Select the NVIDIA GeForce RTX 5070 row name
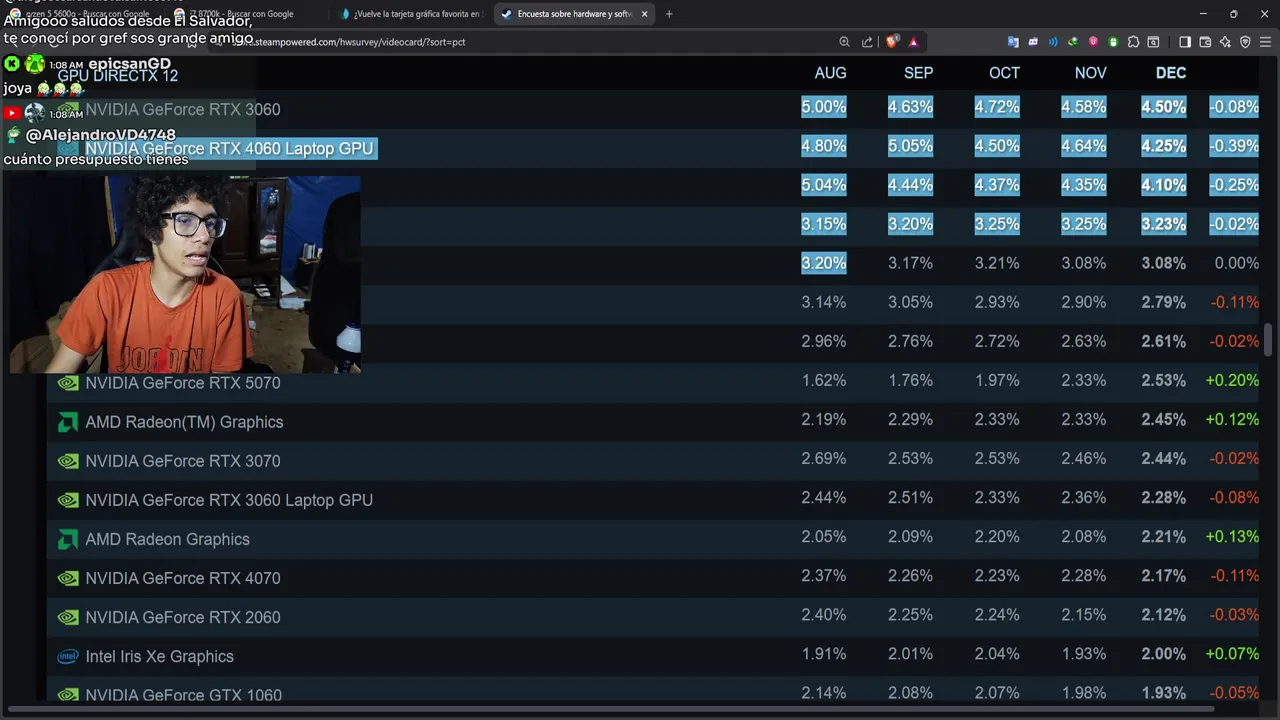 coord(183,383)
